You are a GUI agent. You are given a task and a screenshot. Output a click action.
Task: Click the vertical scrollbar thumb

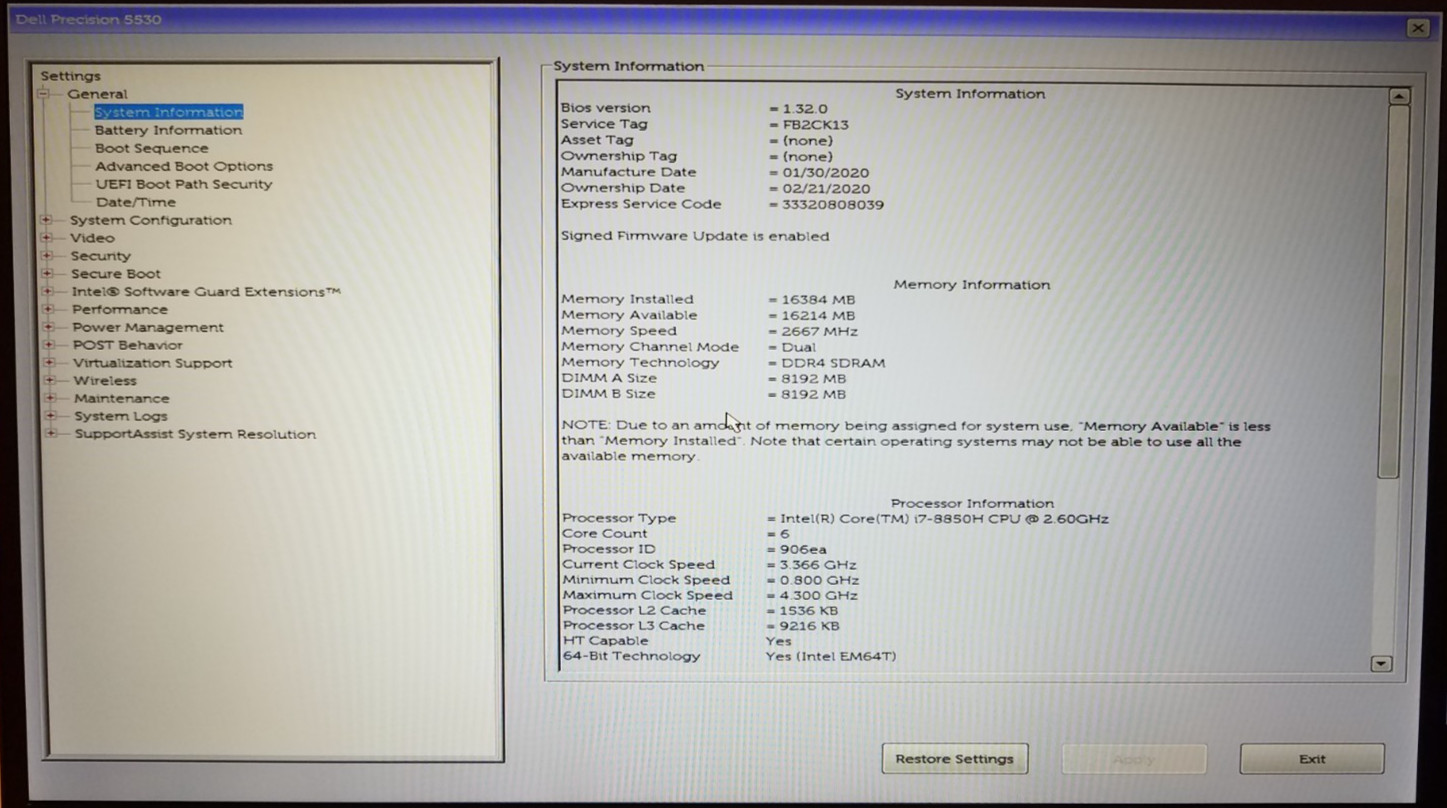[1394, 290]
